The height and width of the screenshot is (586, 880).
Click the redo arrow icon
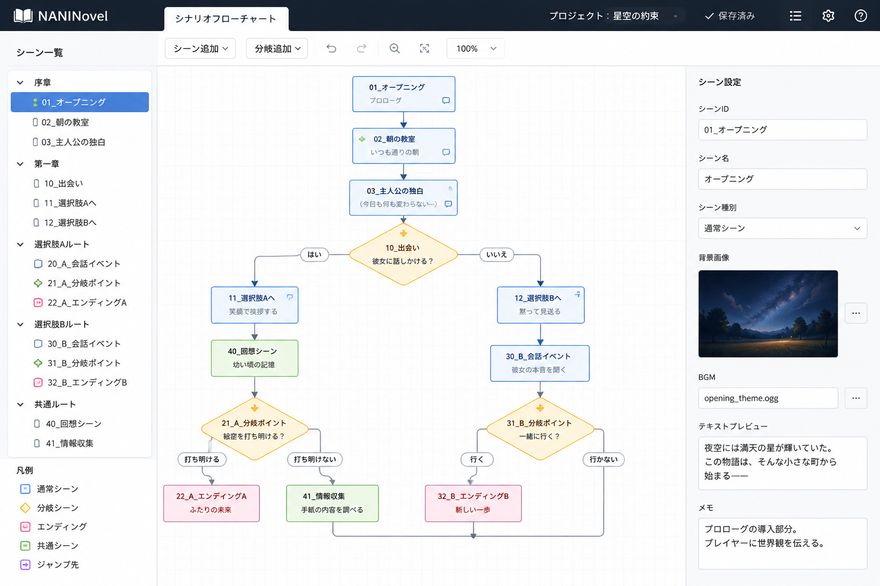coord(361,49)
